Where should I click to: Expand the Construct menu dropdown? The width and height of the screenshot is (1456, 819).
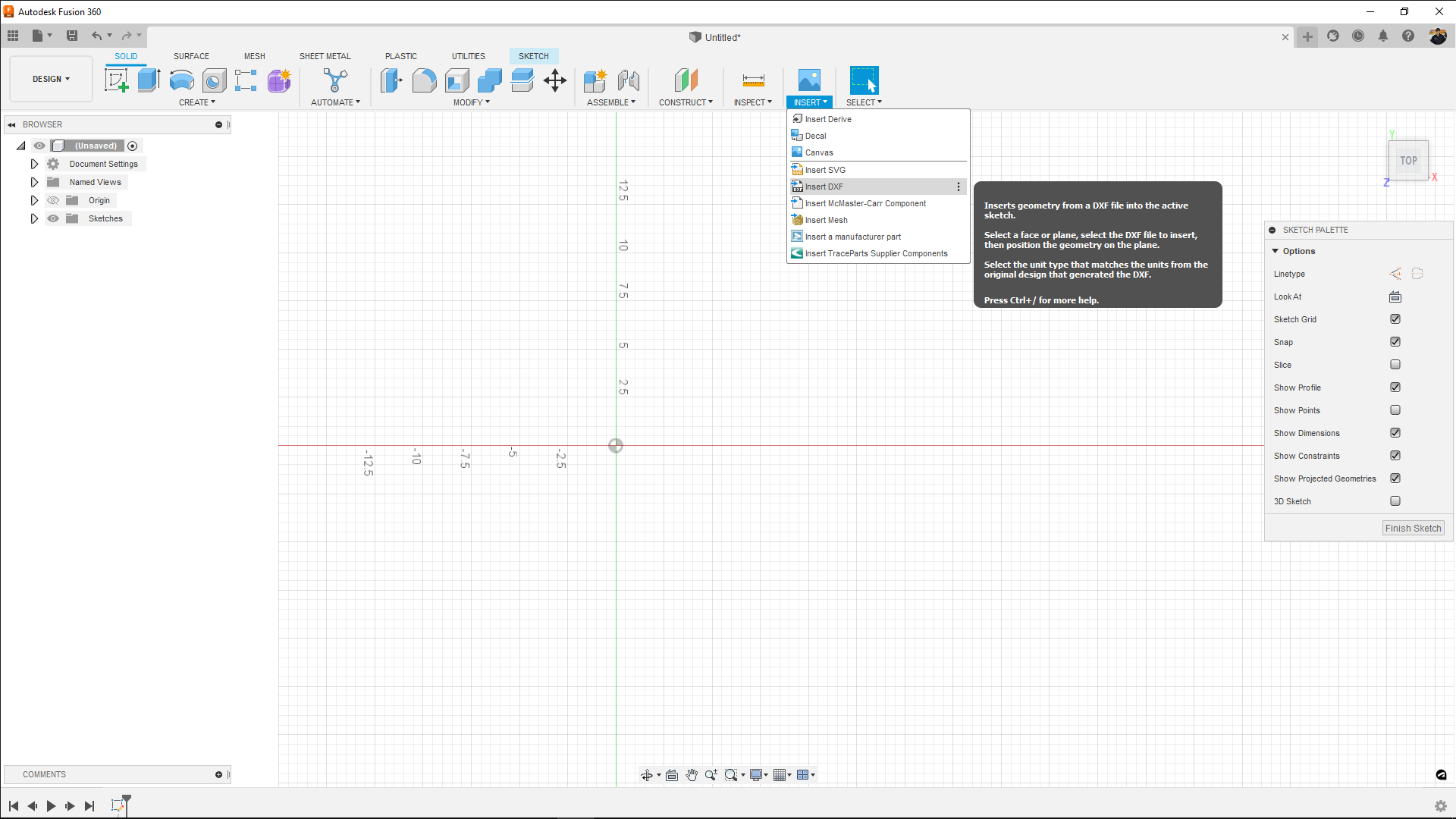coord(686,102)
